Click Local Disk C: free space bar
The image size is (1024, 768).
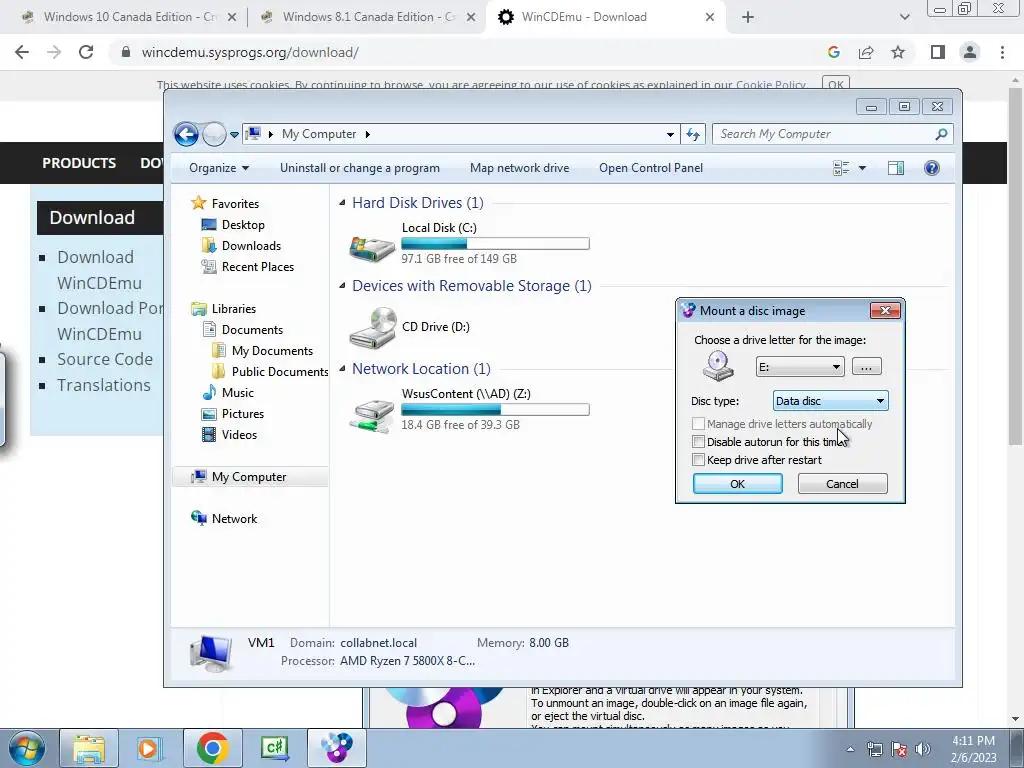click(495, 244)
